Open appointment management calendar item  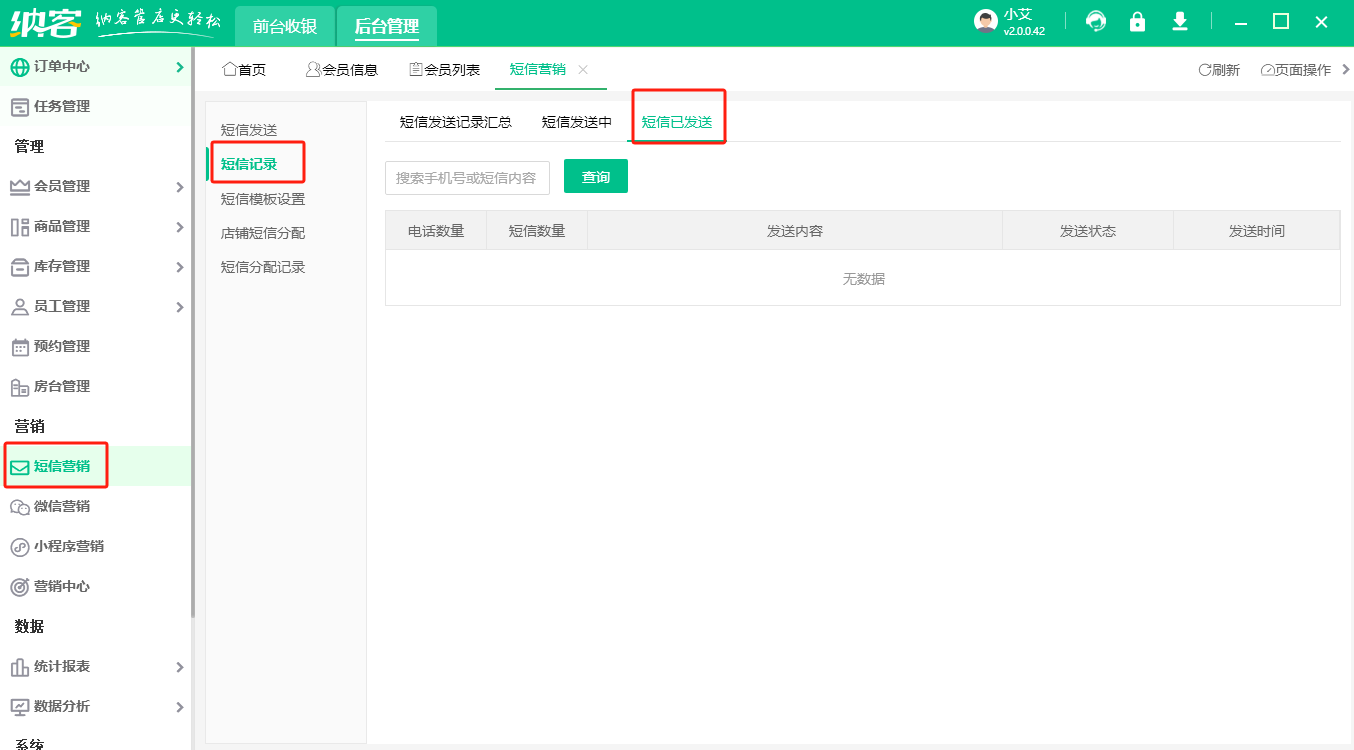pos(62,346)
